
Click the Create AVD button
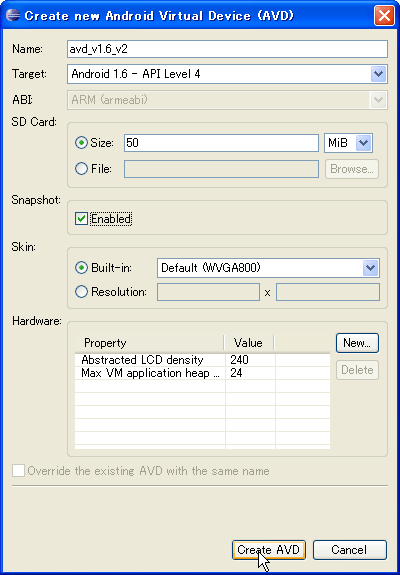269,550
